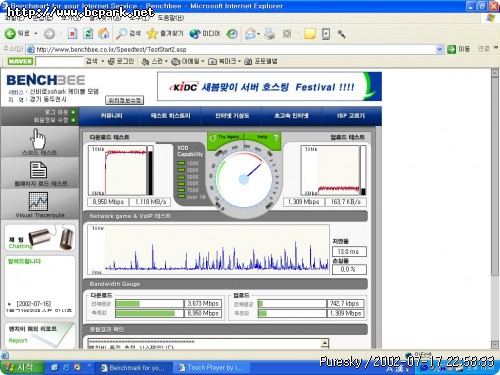The width and height of the screenshot is (500, 375).
Task: Click into the Naver toolbar search box
Action: (x=59, y=61)
